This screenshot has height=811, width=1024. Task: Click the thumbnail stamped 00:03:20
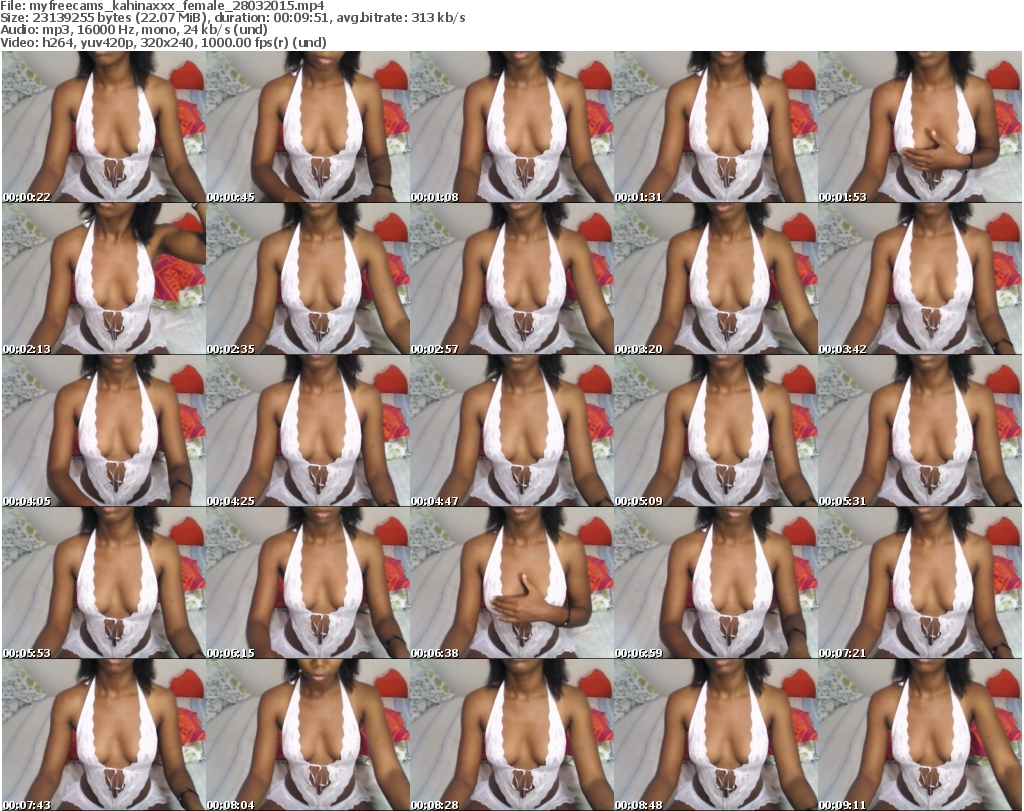(x=715, y=279)
